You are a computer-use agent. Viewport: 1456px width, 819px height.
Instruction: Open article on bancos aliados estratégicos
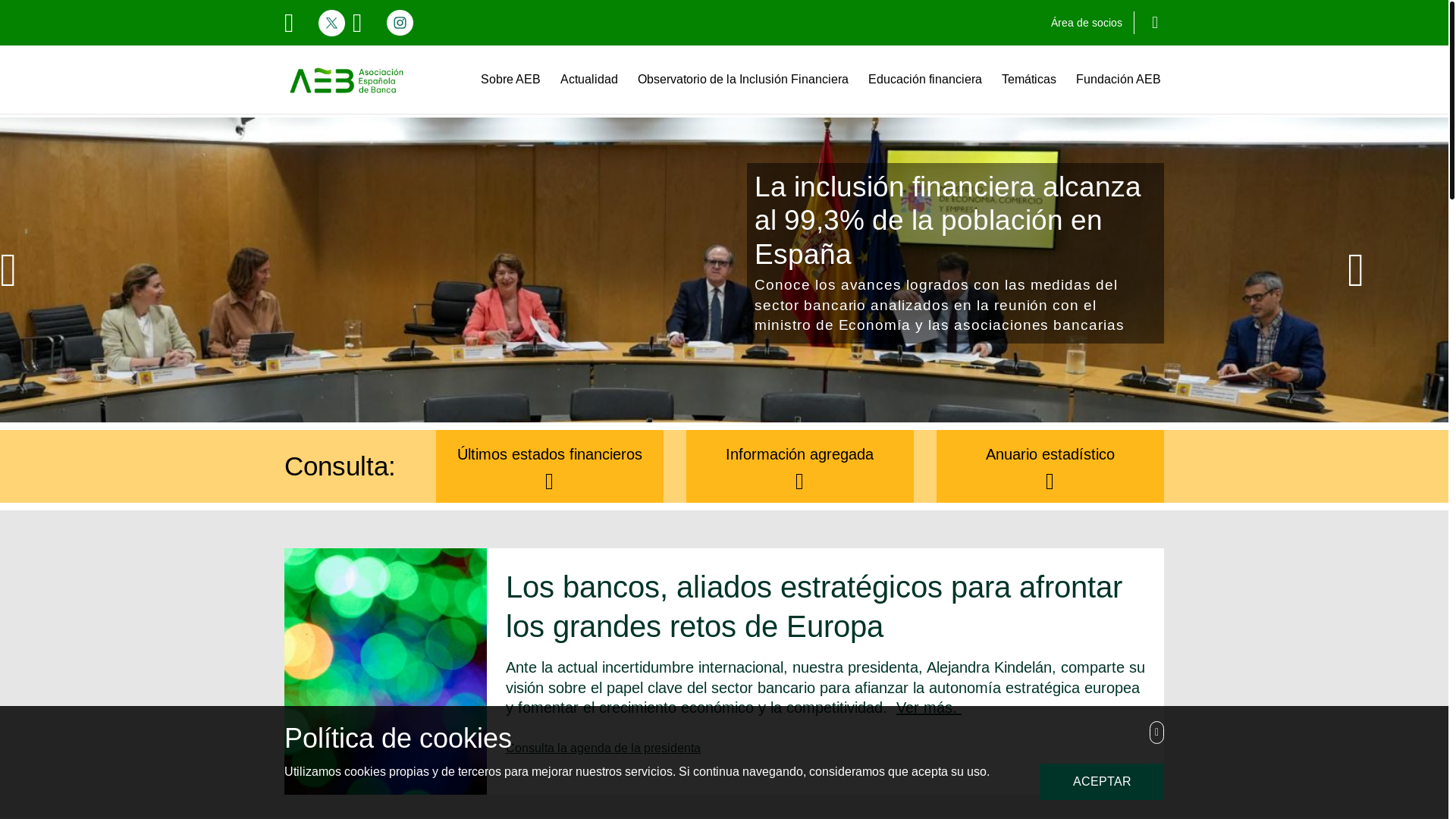[814, 607]
